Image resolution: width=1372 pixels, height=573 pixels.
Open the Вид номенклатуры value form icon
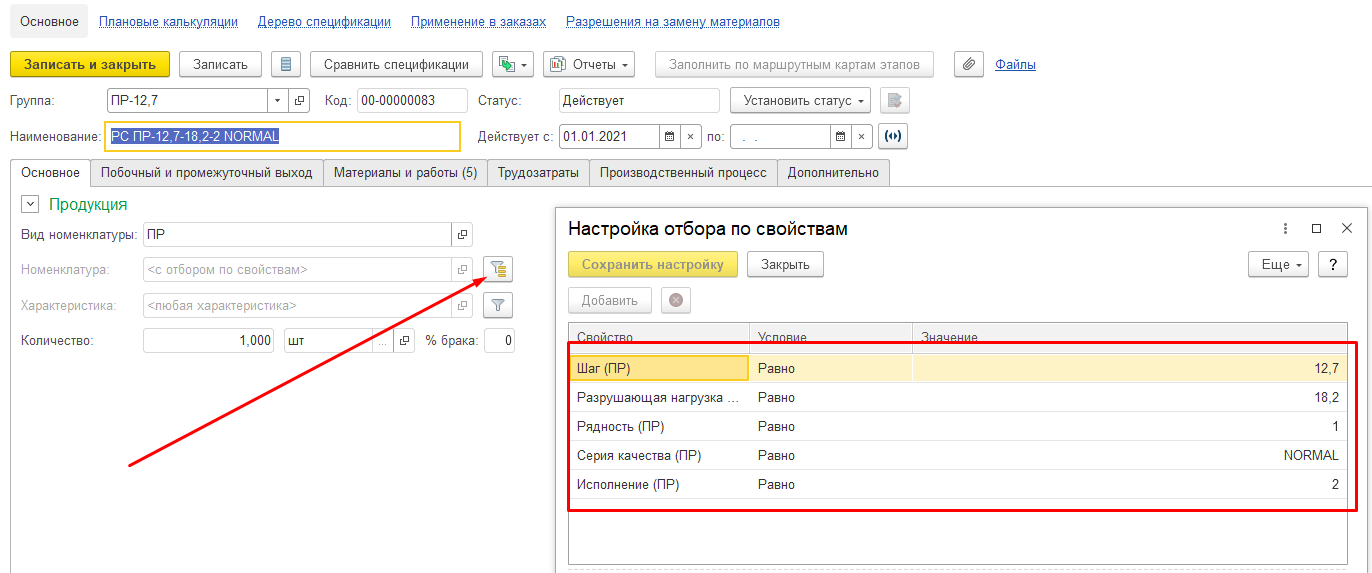point(462,234)
